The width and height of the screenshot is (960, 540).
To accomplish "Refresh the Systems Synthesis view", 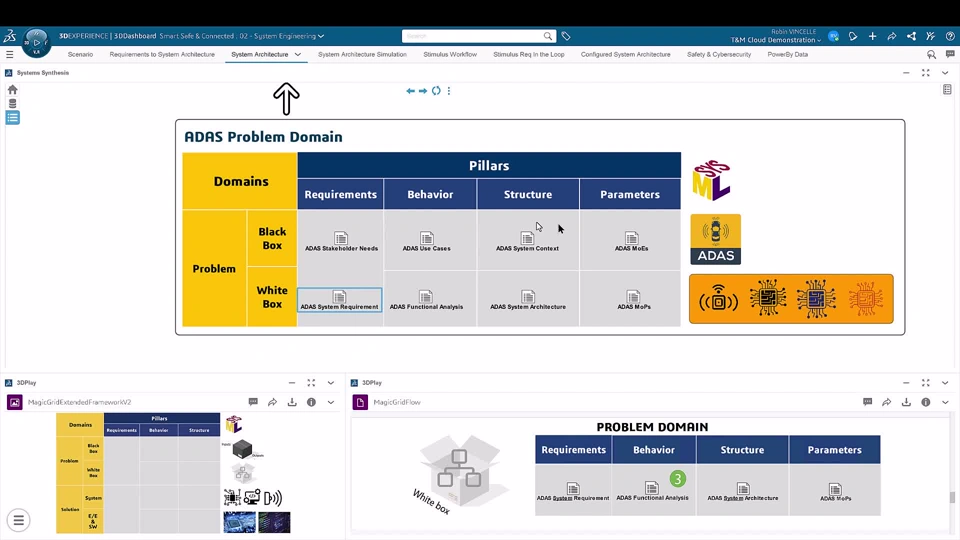I will (x=436, y=91).
